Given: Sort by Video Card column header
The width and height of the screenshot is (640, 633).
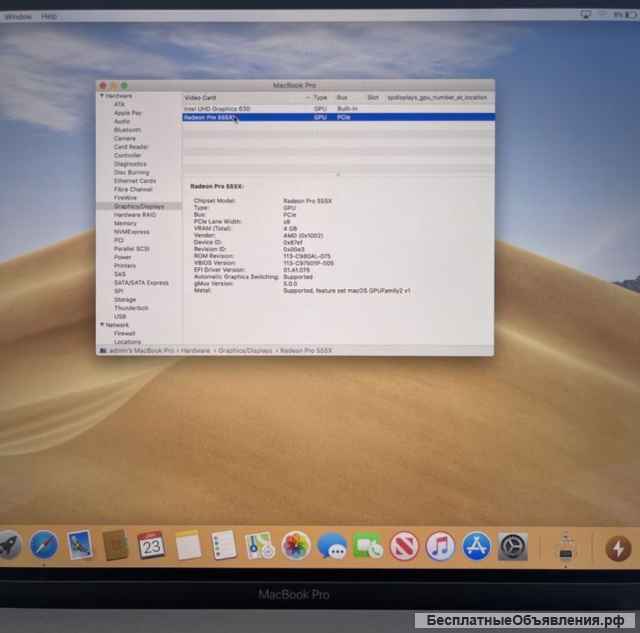Looking at the screenshot, I should point(200,98).
